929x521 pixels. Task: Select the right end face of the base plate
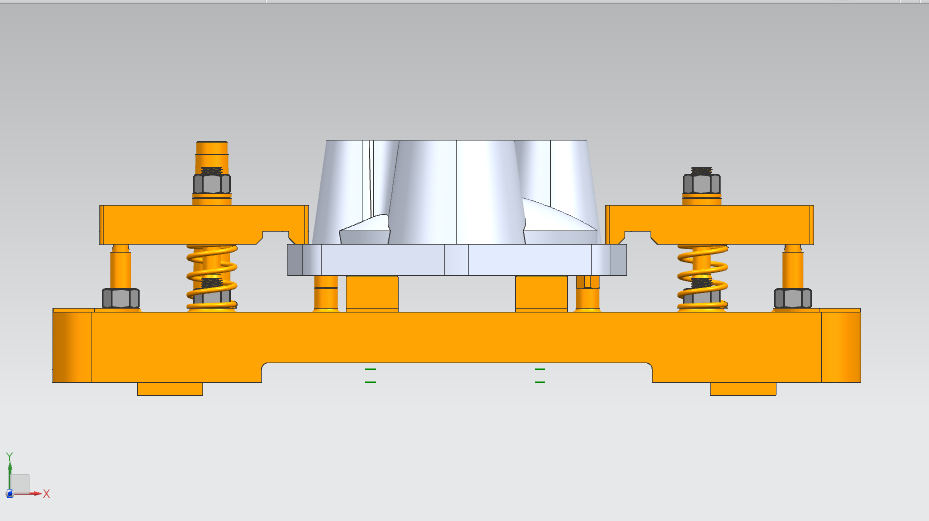pos(841,346)
